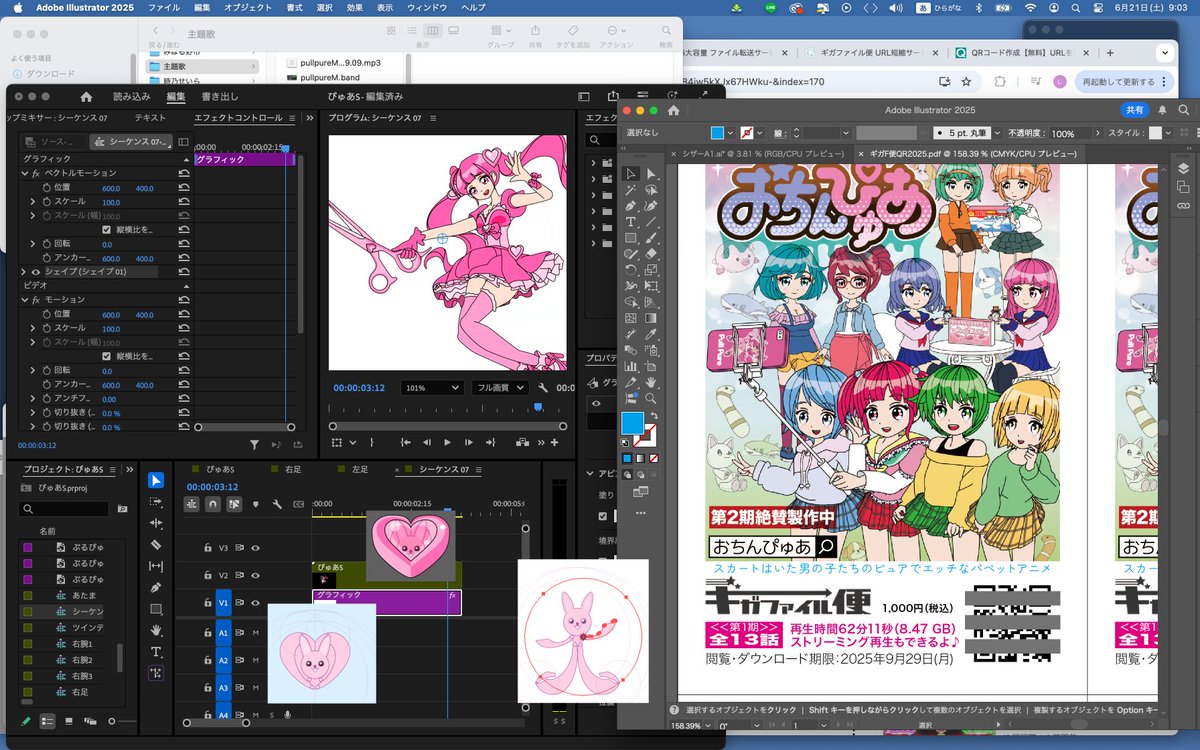Select Illustrator's Rotate tool
1200x750 pixels.
point(631,270)
